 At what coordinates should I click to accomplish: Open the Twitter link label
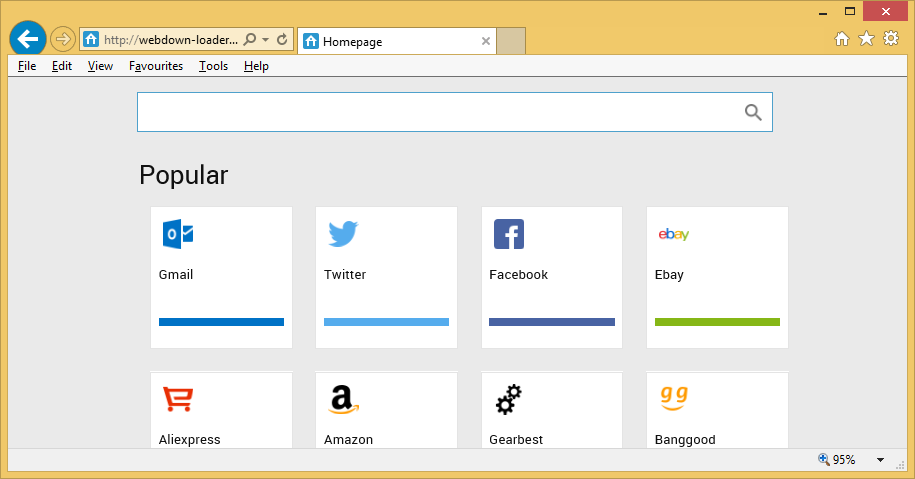[345, 275]
